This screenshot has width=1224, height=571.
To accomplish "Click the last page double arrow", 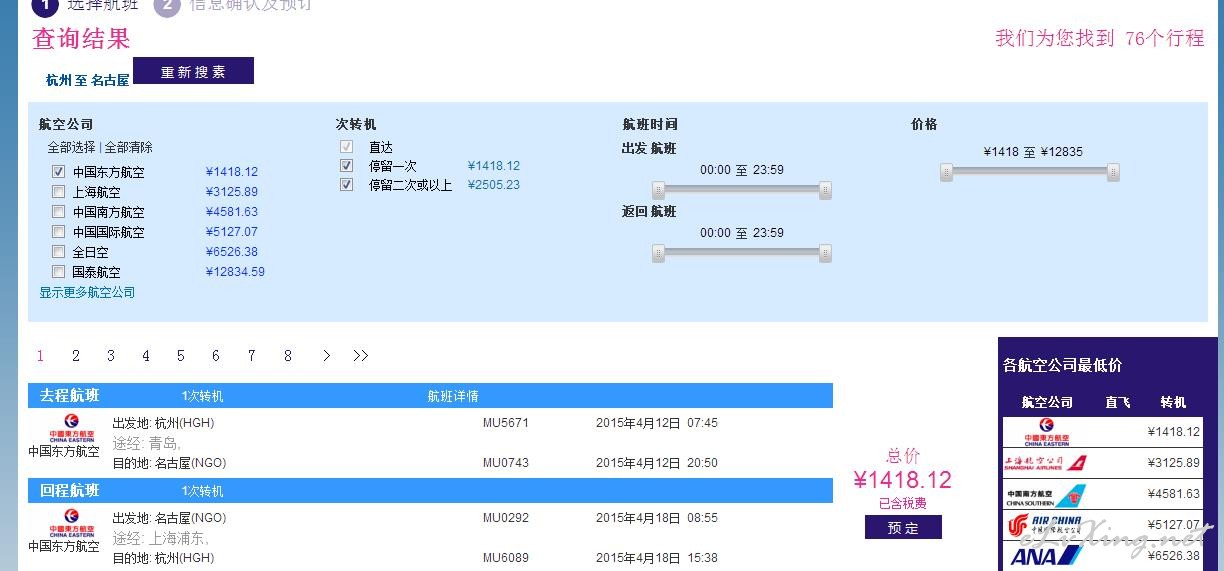I will coord(360,355).
